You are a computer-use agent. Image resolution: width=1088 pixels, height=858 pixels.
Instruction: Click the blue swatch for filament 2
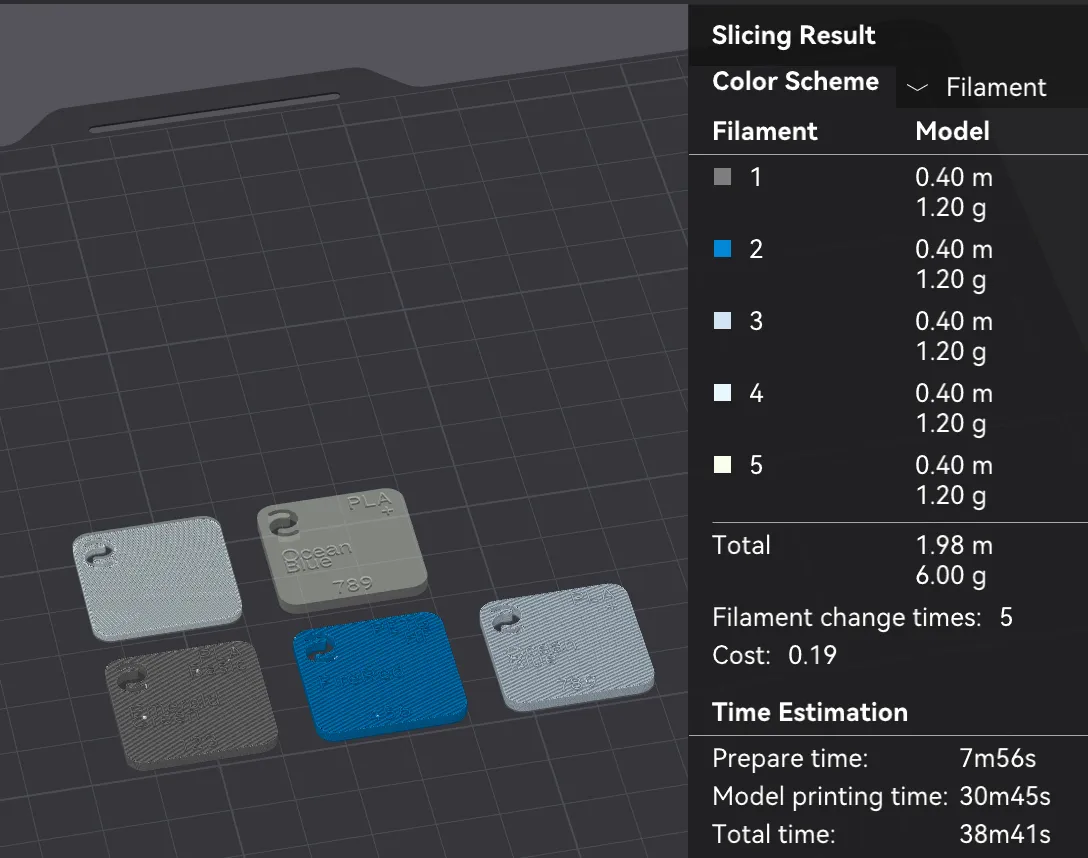(x=722, y=249)
